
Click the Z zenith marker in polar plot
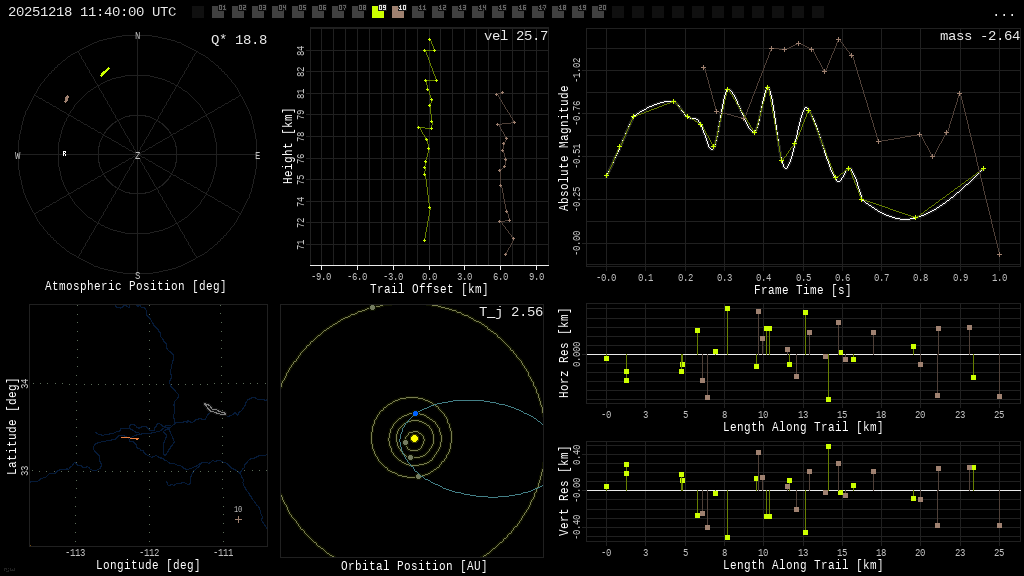[x=138, y=156]
